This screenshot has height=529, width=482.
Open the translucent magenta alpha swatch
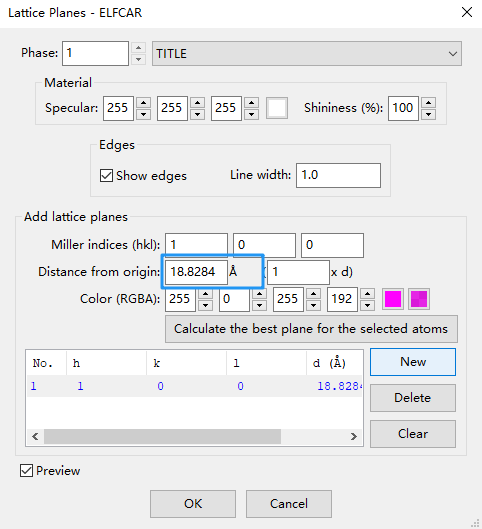(419, 299)
